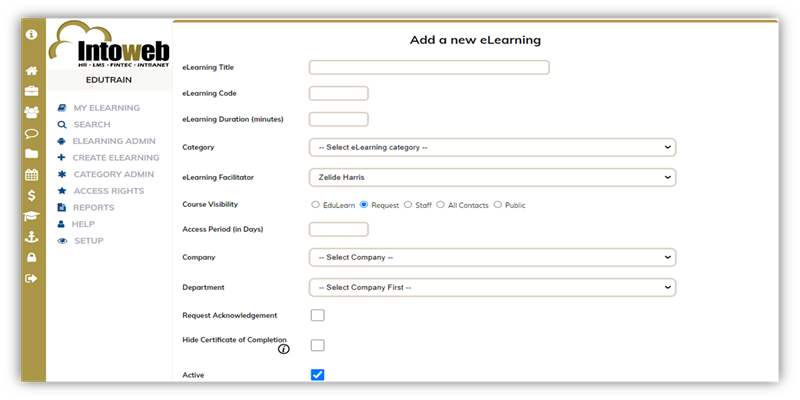Screen dimensions: 800x400
Task: Open the Select eLearning category dropdown
Action: coord(492,147)
